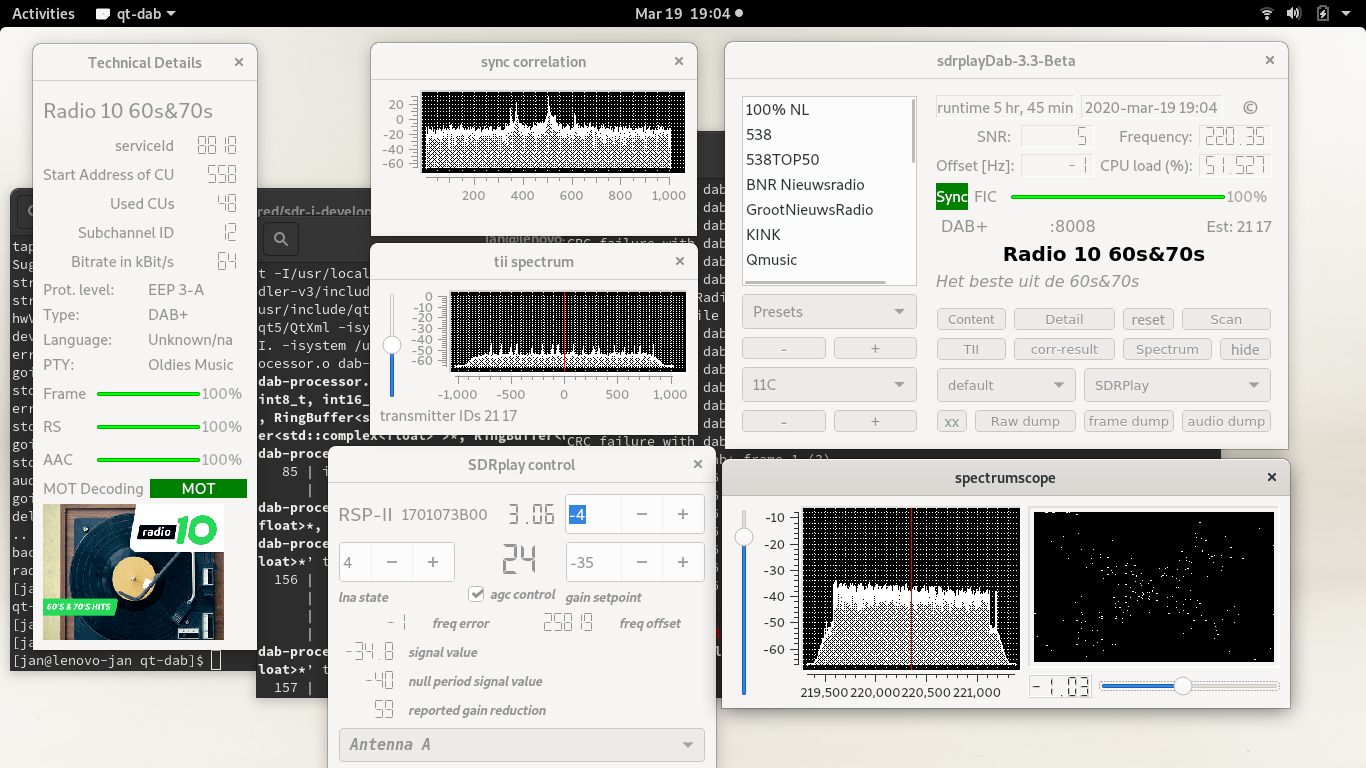1366x768 pixels.
Task: Click the audio dump button
Action: [1226, 421]
